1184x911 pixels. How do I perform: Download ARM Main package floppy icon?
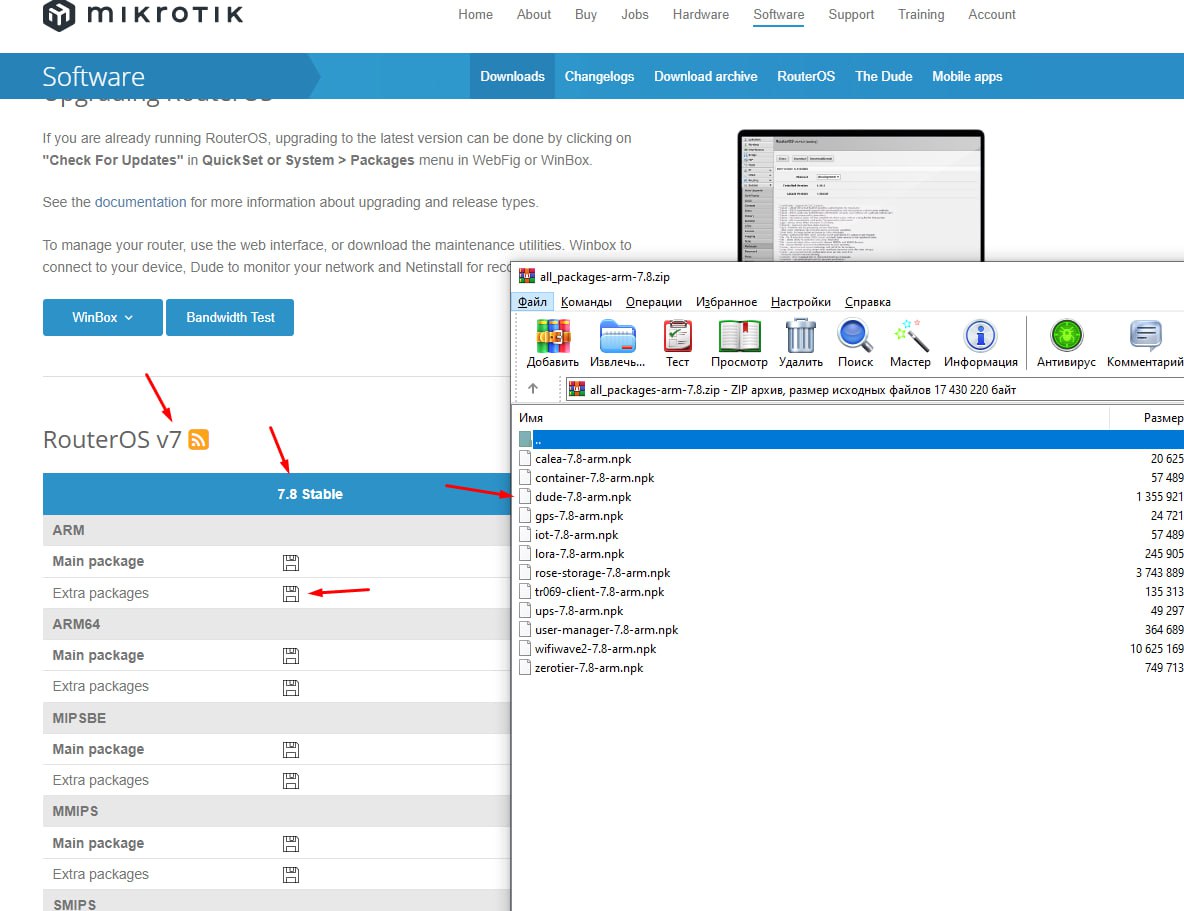[x=291, y=563]
